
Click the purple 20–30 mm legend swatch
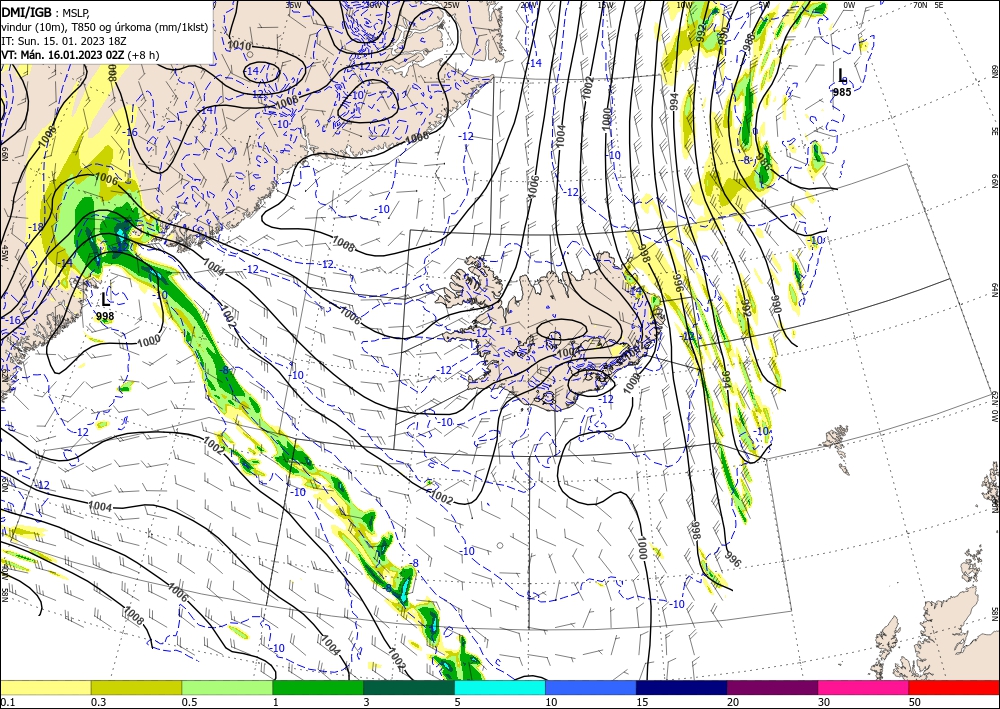(772, 687)
